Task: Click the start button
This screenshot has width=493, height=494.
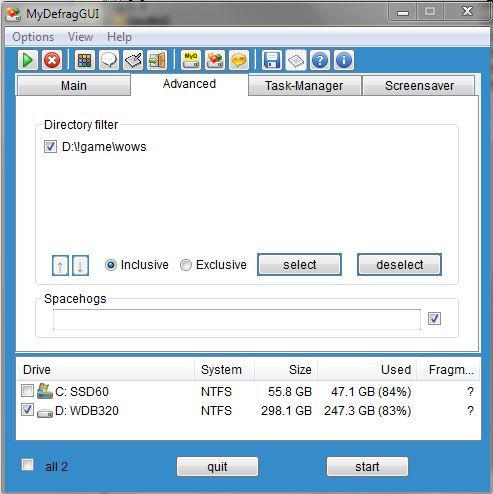Action: 367,467
